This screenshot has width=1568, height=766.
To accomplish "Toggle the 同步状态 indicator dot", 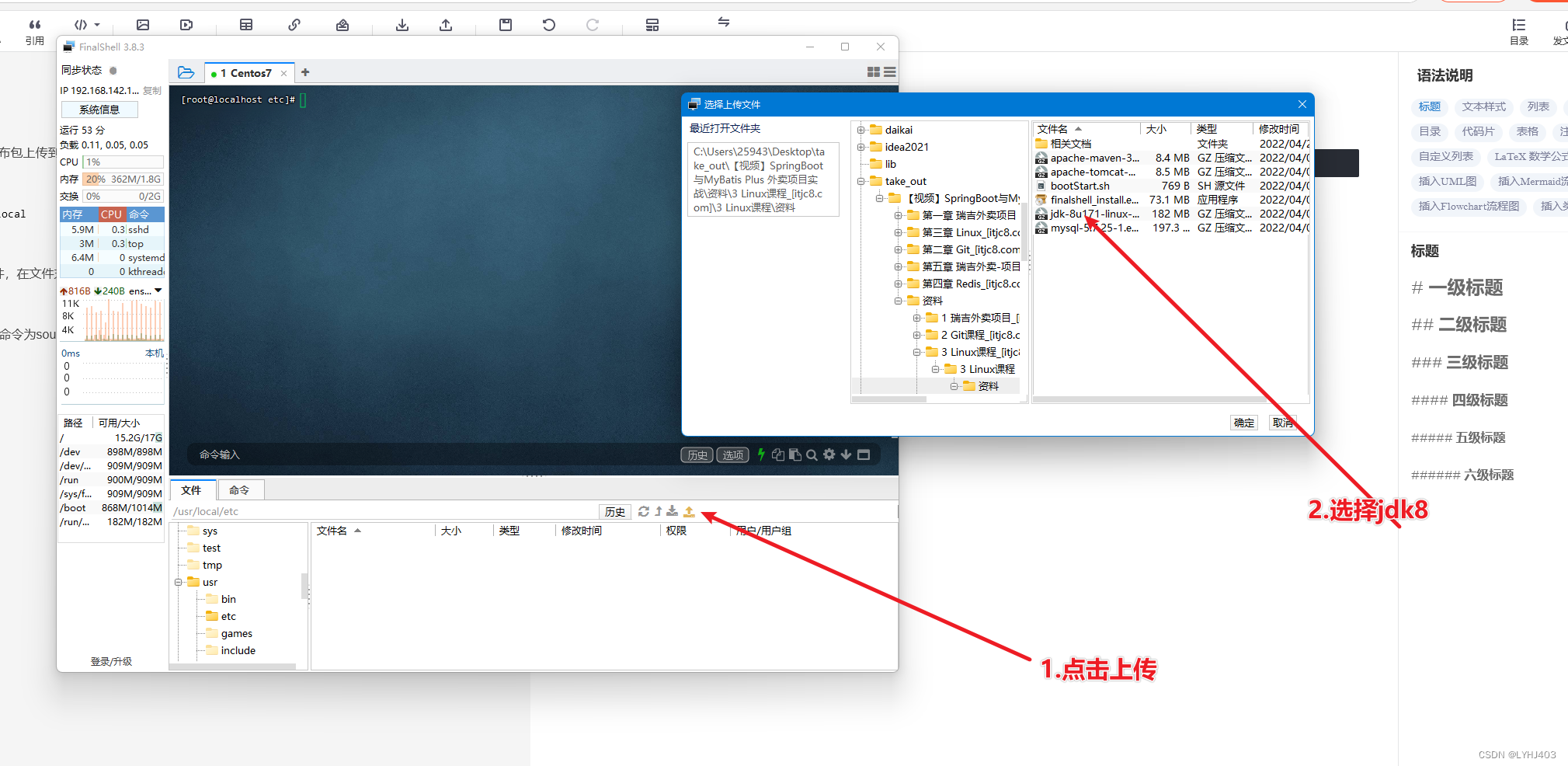I will (x=113, y=70).
